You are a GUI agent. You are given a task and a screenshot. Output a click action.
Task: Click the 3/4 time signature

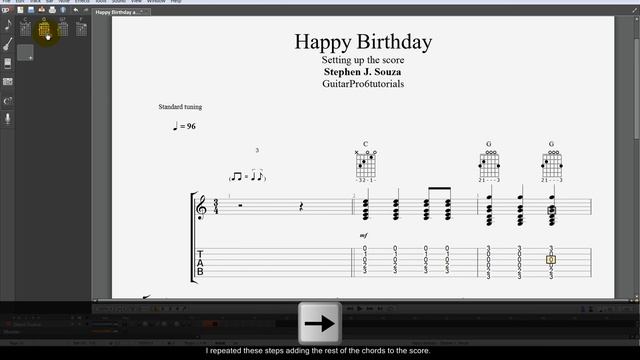pos(216,207)
